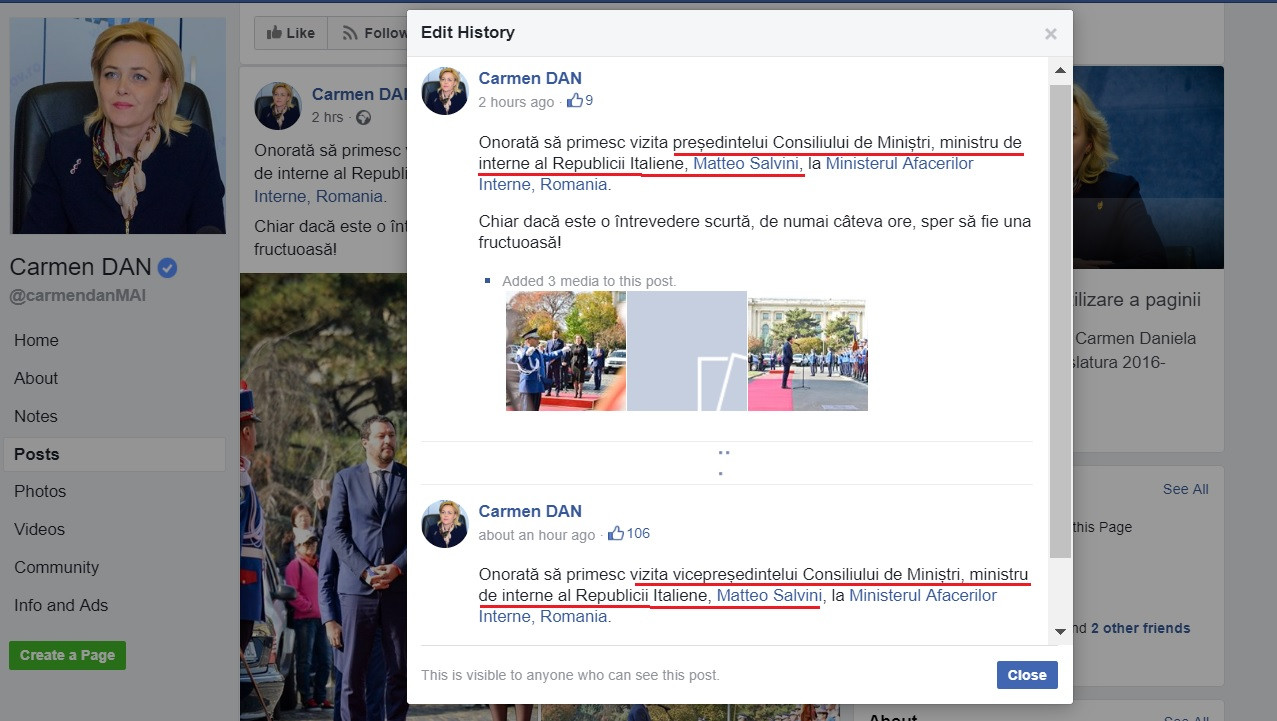The image size is (1277, 721).
Task: Click See All link in right sidebar
Action: point(1185,489)
